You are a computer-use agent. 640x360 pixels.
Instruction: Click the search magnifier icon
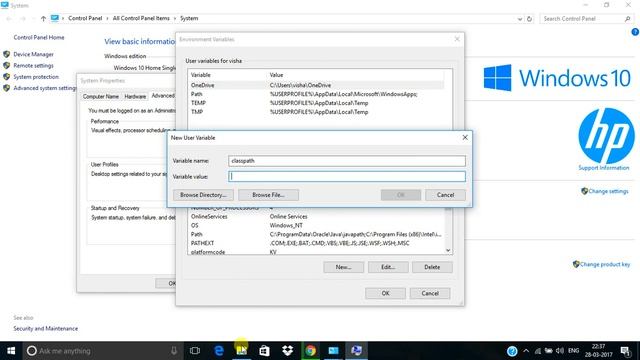(628, 19)
